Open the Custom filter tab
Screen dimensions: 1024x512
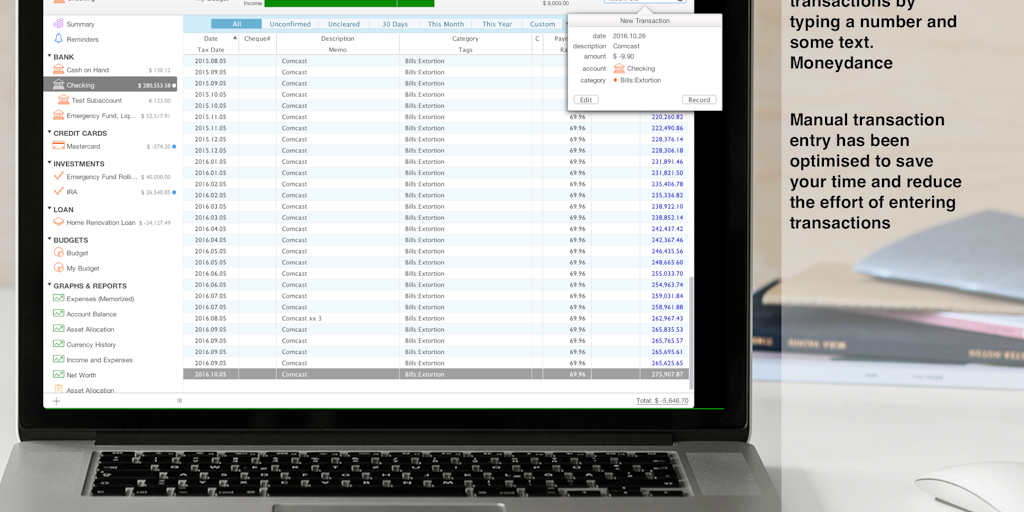(542, 24)
